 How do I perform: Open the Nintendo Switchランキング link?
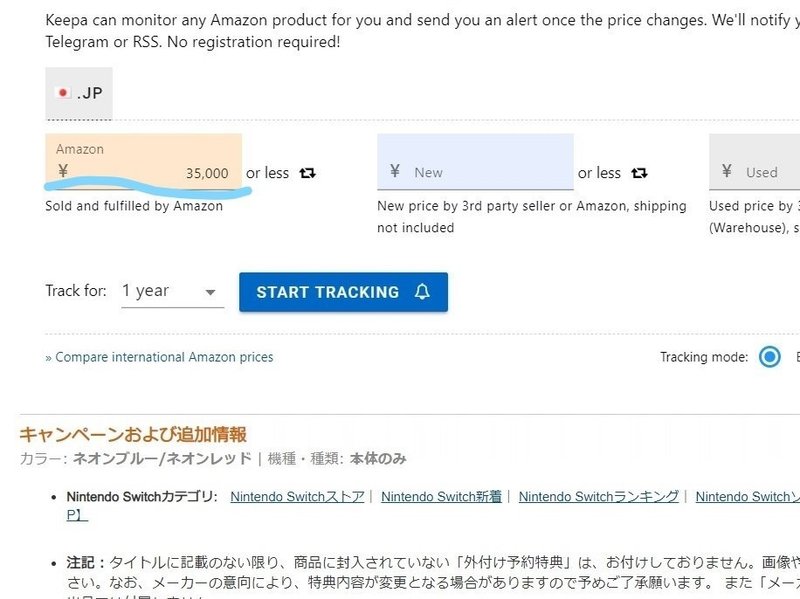(x=598, y=497)
